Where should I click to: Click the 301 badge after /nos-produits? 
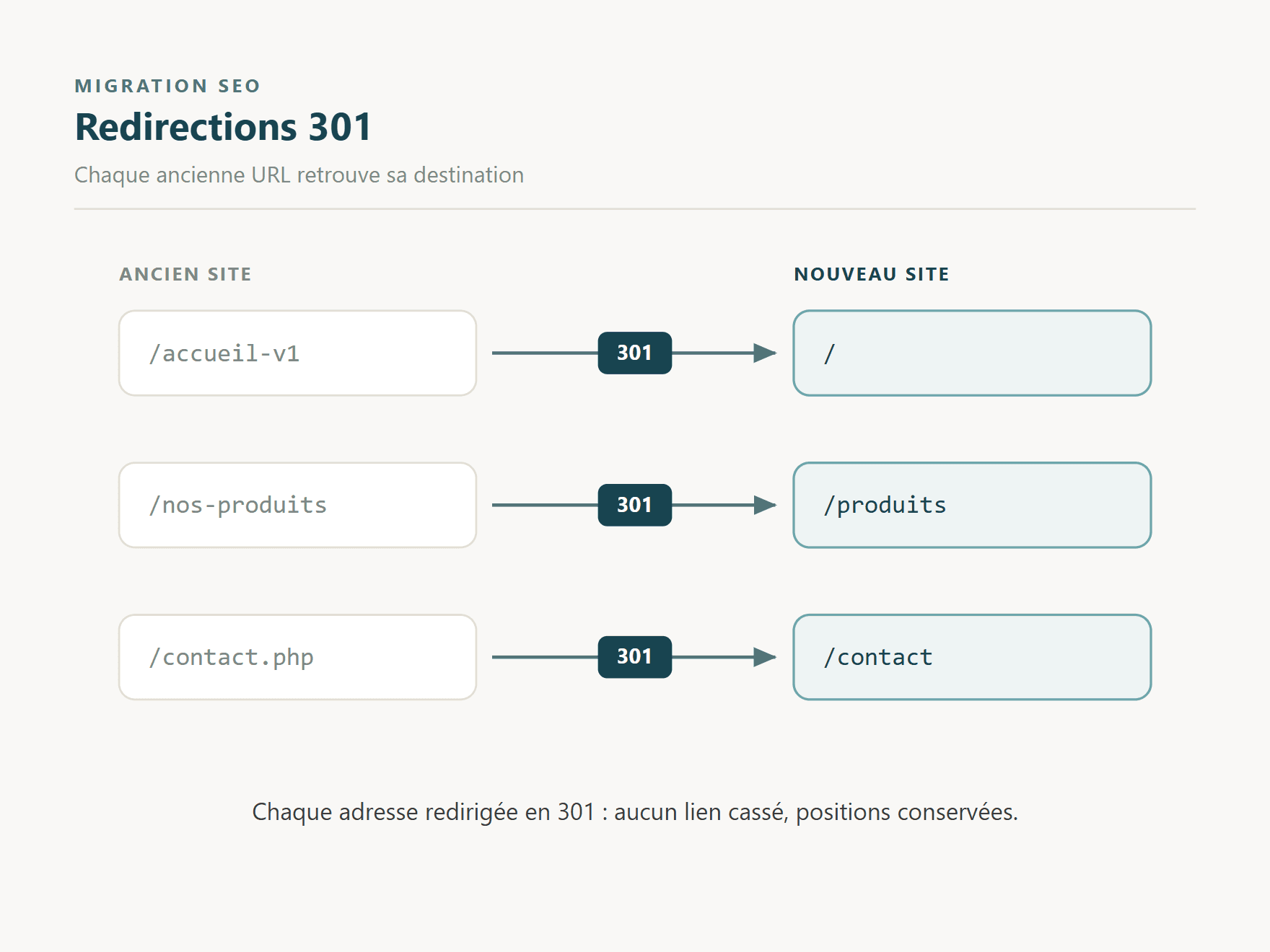tap(635, 505)
